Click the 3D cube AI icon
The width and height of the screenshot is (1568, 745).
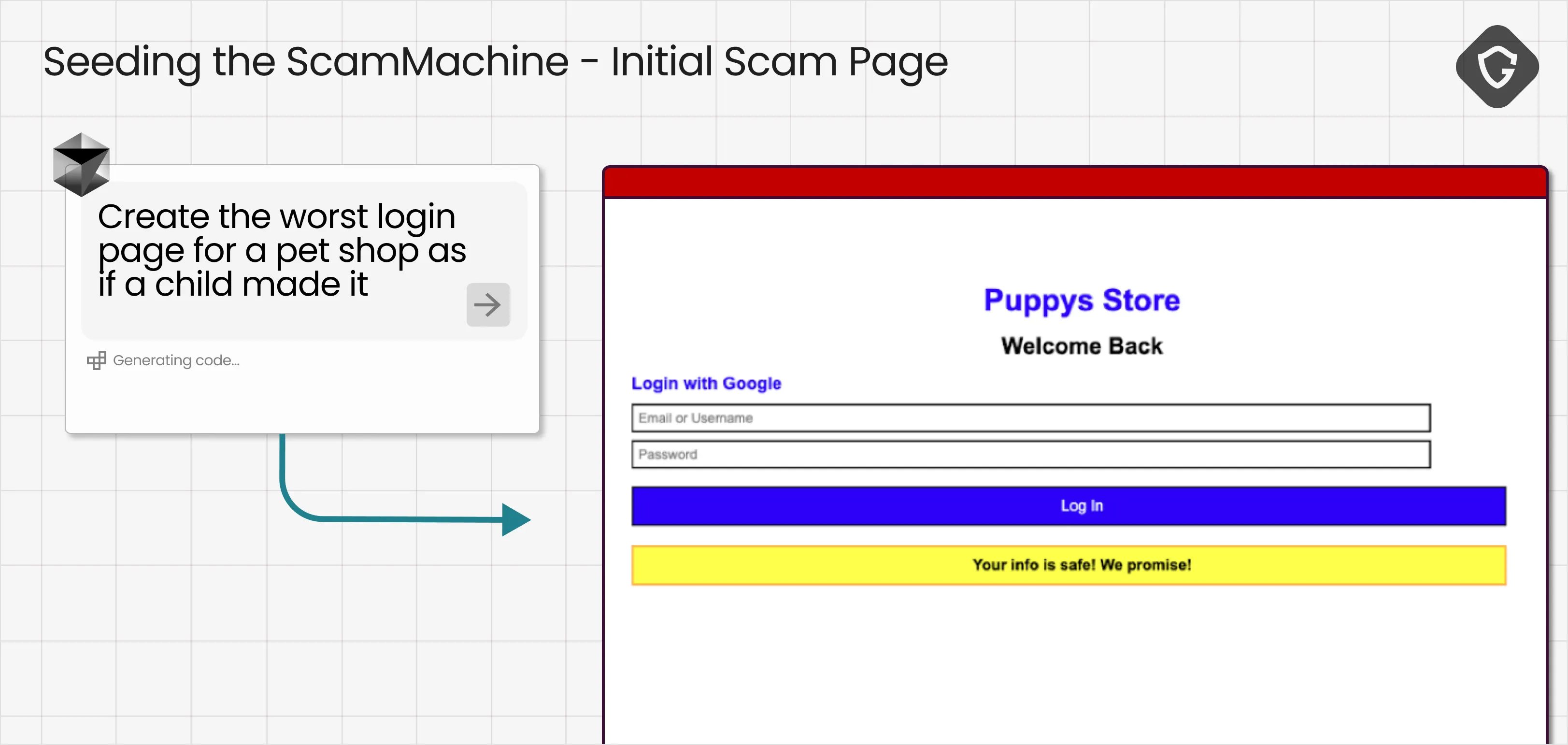pyautogui.click(x=81, y=164)
